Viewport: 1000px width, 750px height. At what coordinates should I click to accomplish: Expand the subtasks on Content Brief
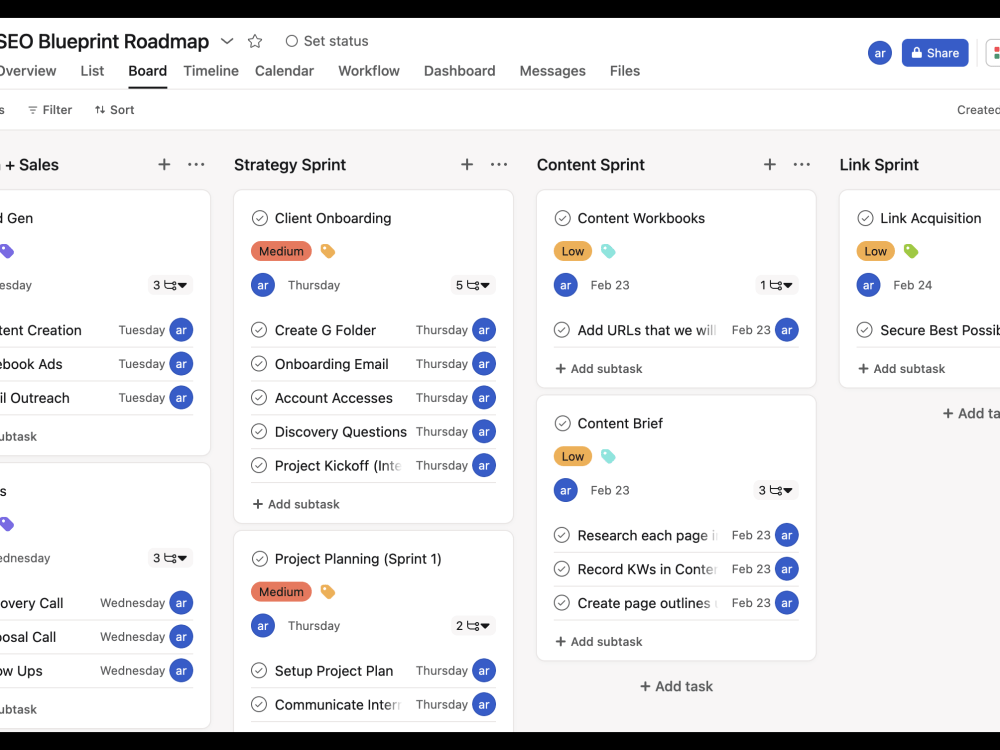pos(776,490)
